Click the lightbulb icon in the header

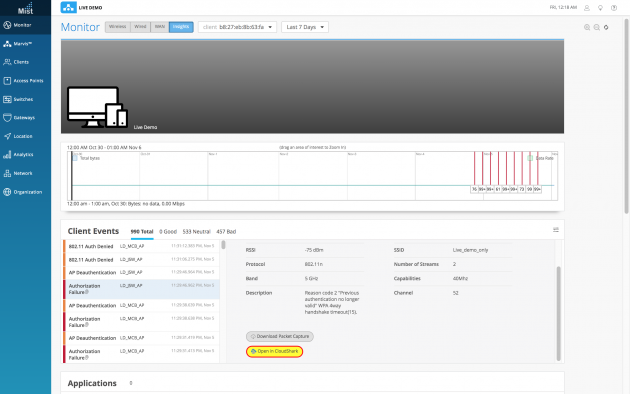pos(600,8)
